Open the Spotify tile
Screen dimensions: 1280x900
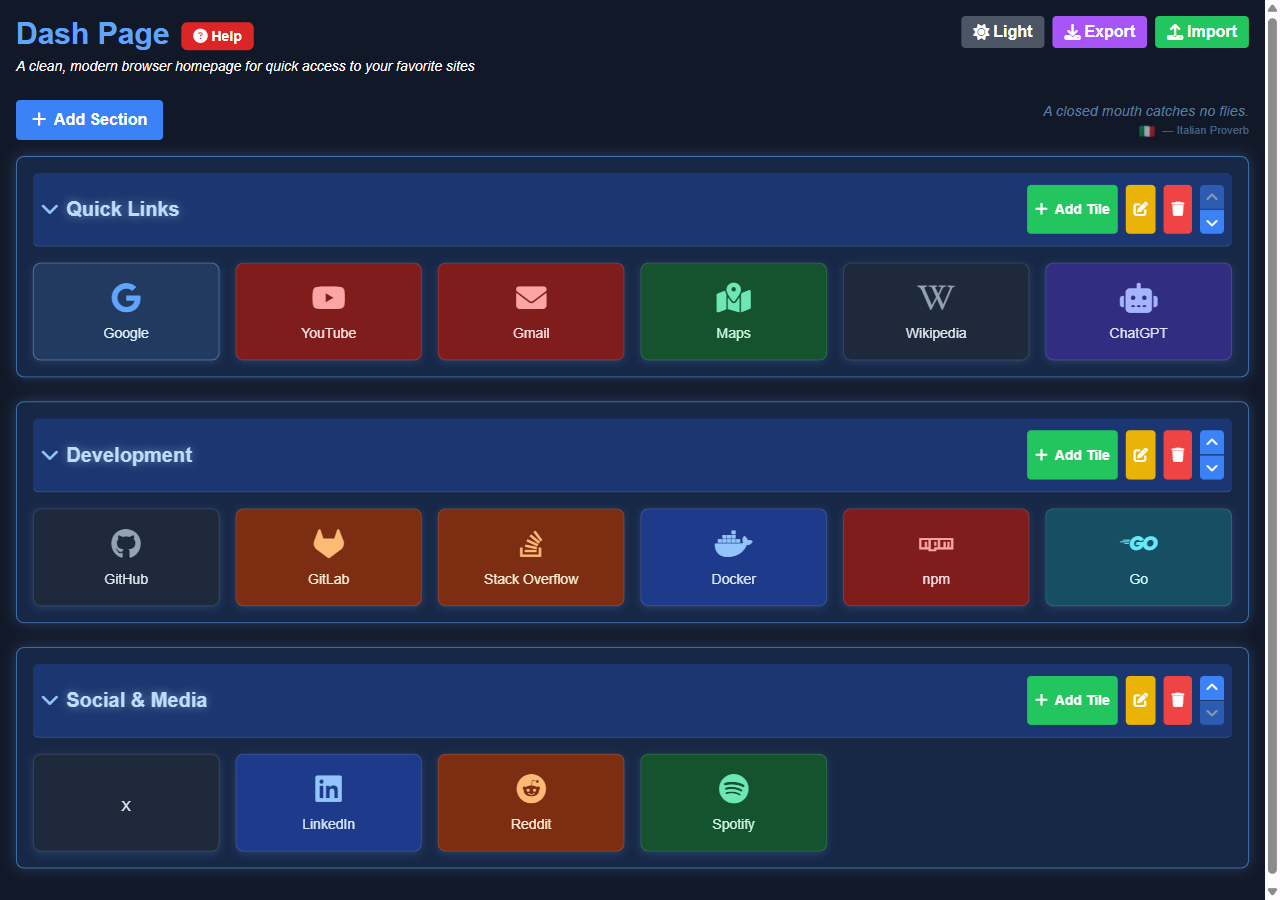click(733, 803)
